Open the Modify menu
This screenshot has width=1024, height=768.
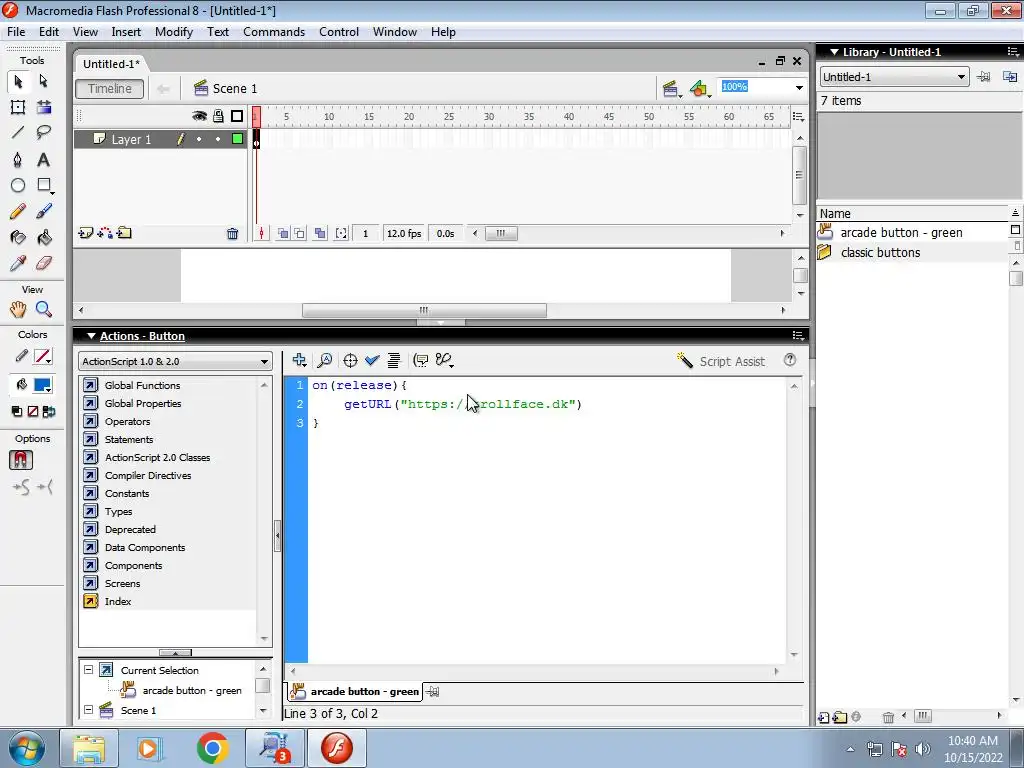pyautogui.click(x=174, y=32)
